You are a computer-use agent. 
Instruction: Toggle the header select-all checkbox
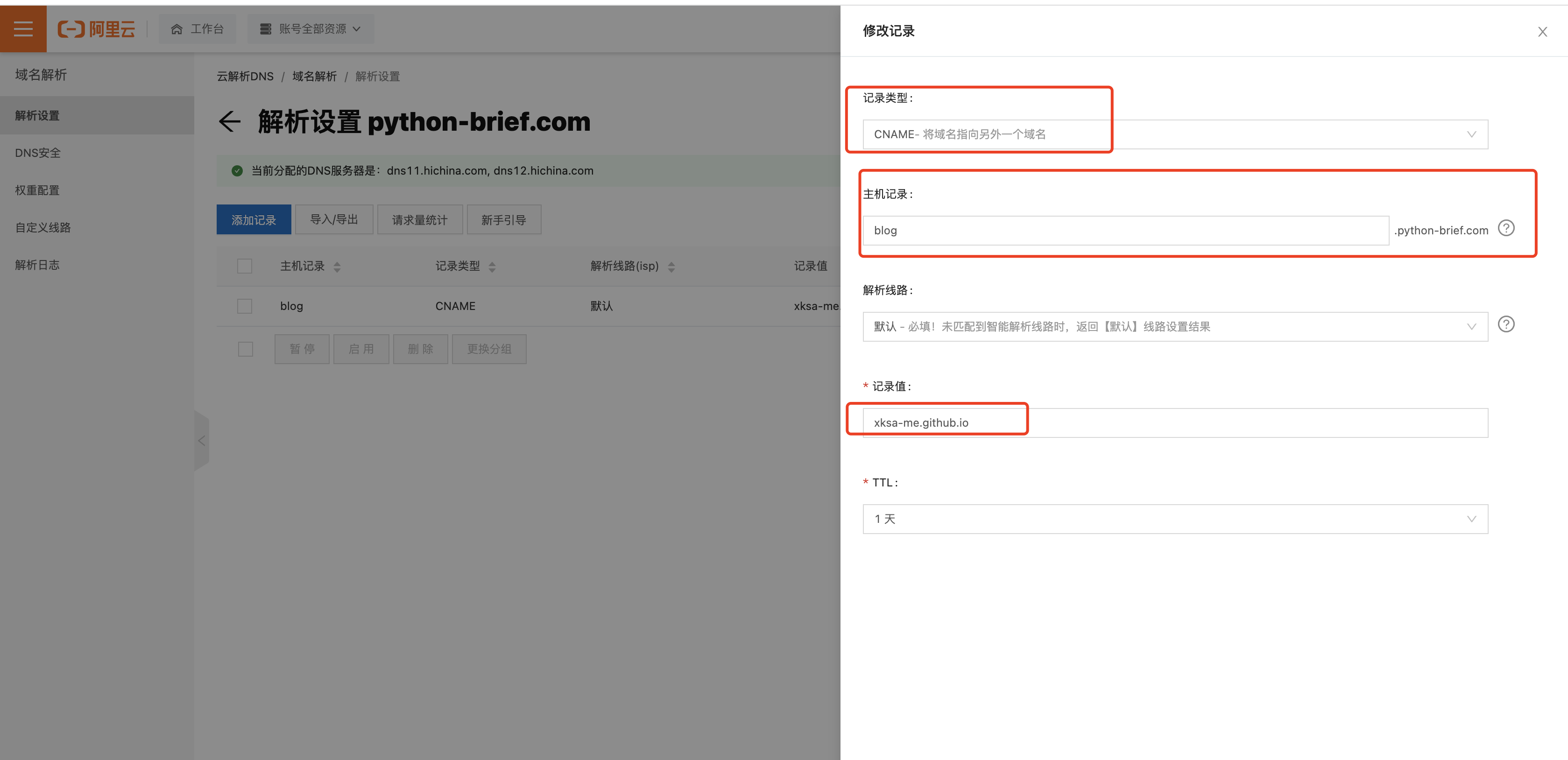coord(245,266)
